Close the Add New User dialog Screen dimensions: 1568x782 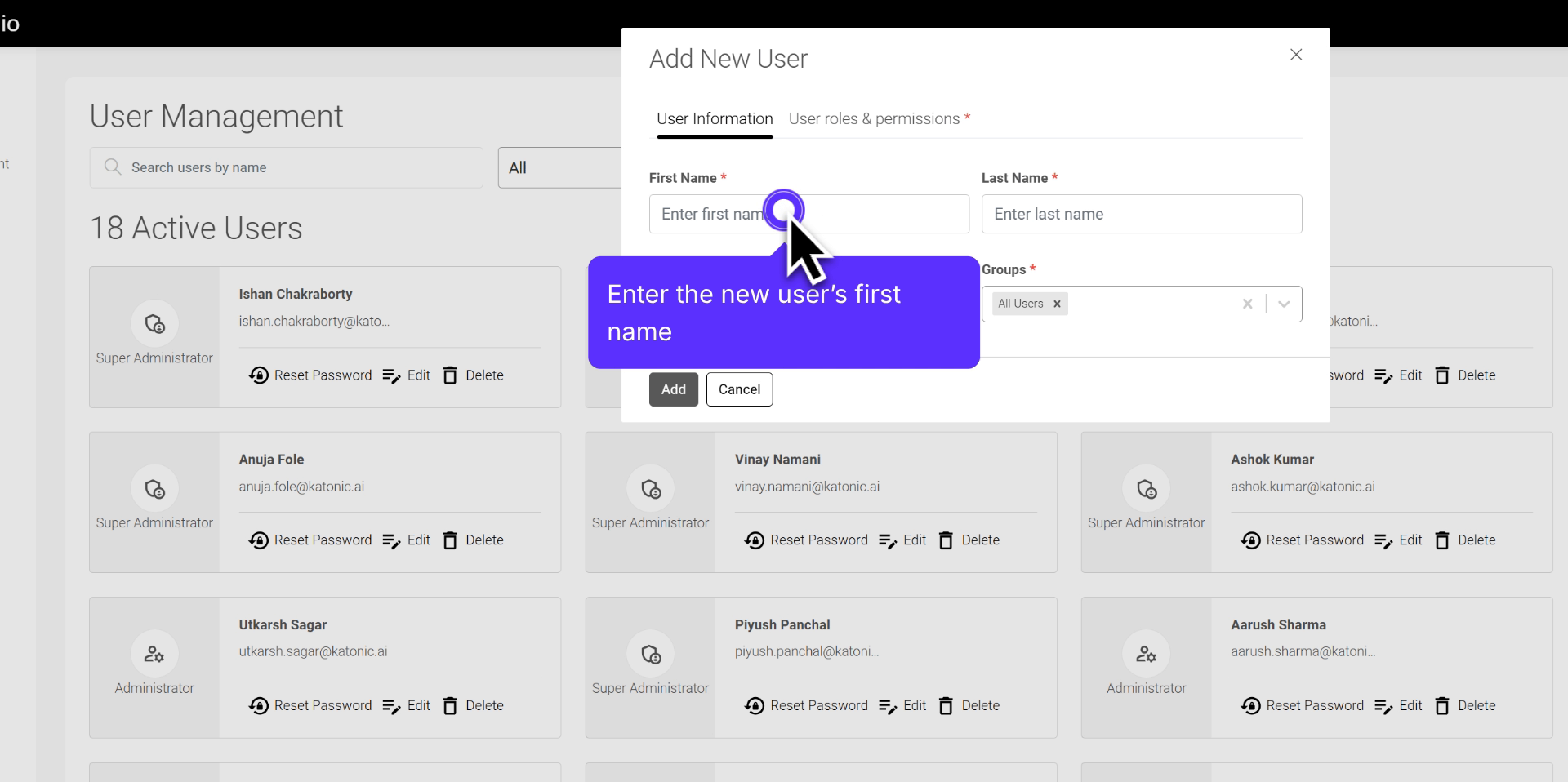tap(1296, 55)
